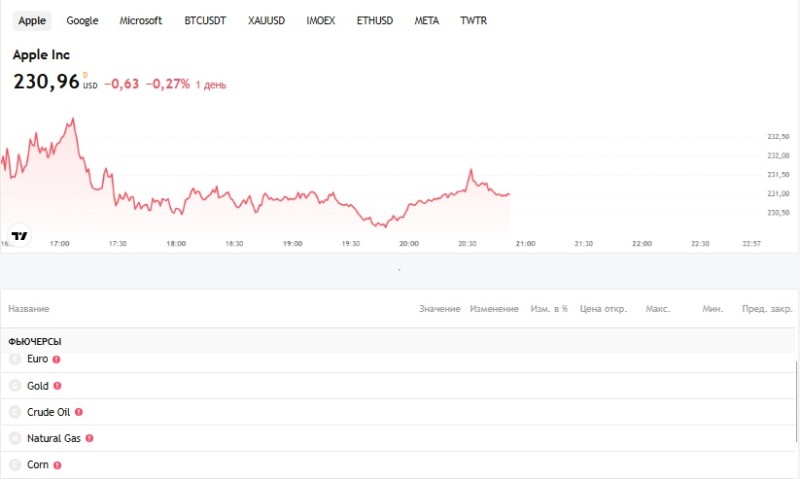Open the Gold futures row
The image size is (800, 479).
click(398, 386)
